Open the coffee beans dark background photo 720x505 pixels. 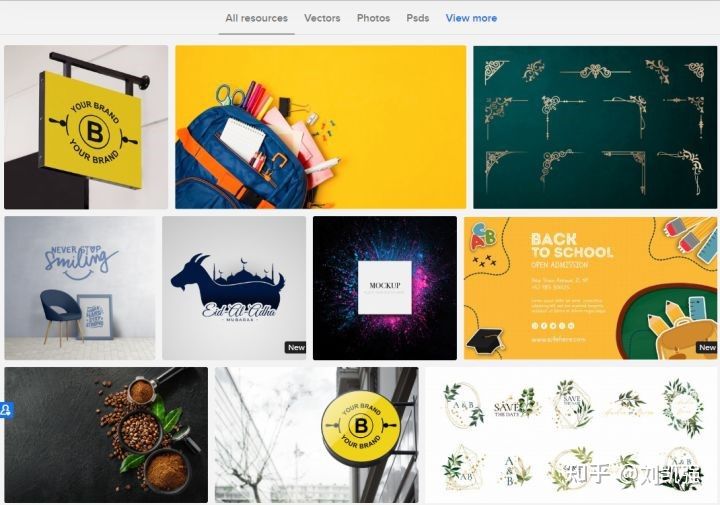pyautogui.click(x=106, y=434)
